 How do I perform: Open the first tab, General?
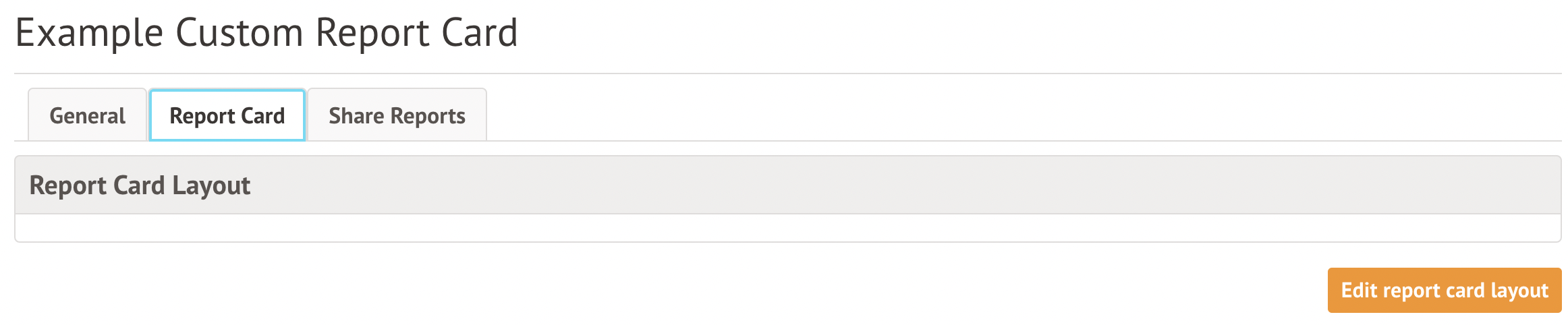pyautogui.click(x=87, y=115)
